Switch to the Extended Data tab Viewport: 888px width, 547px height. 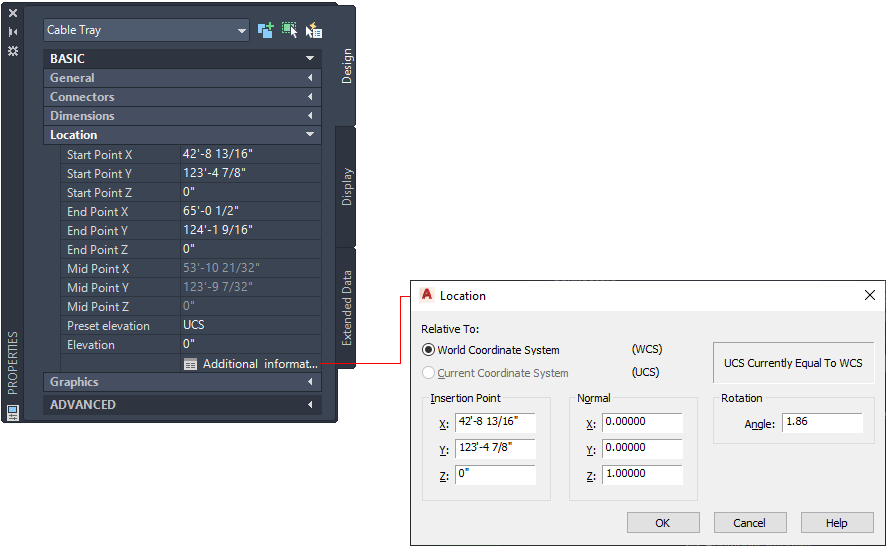[347, 307]
